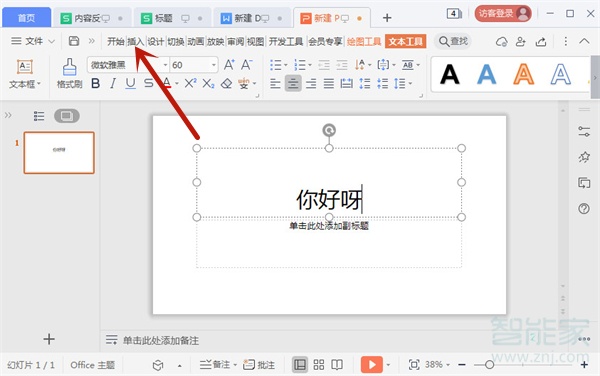Open the 视图 ribbon tab

[x=255, y=41]
